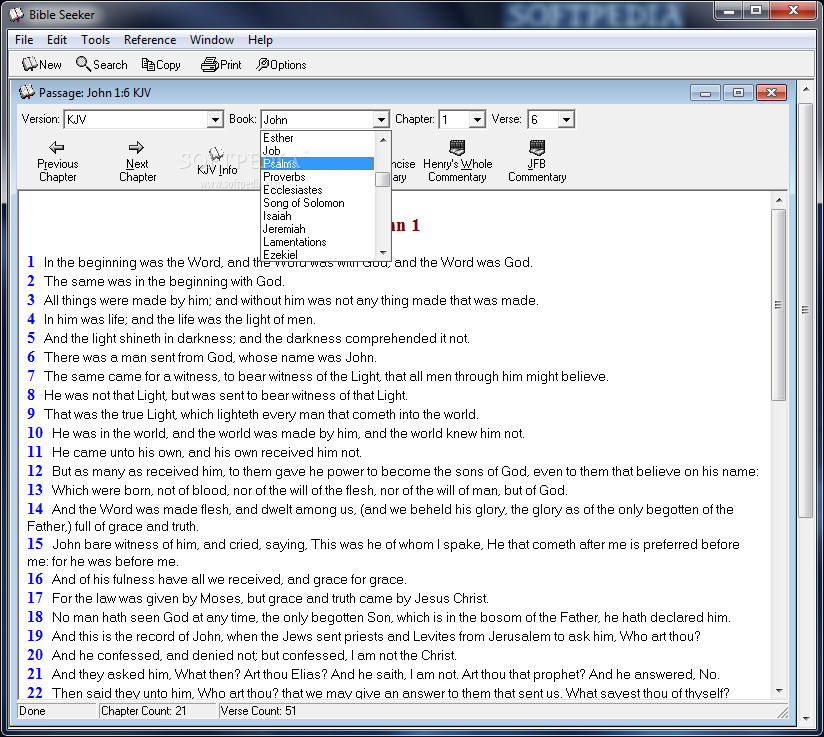Click verse number 18 link
Image resolution: width=824 pixels, height=737 pixels.
click(35, 617)
